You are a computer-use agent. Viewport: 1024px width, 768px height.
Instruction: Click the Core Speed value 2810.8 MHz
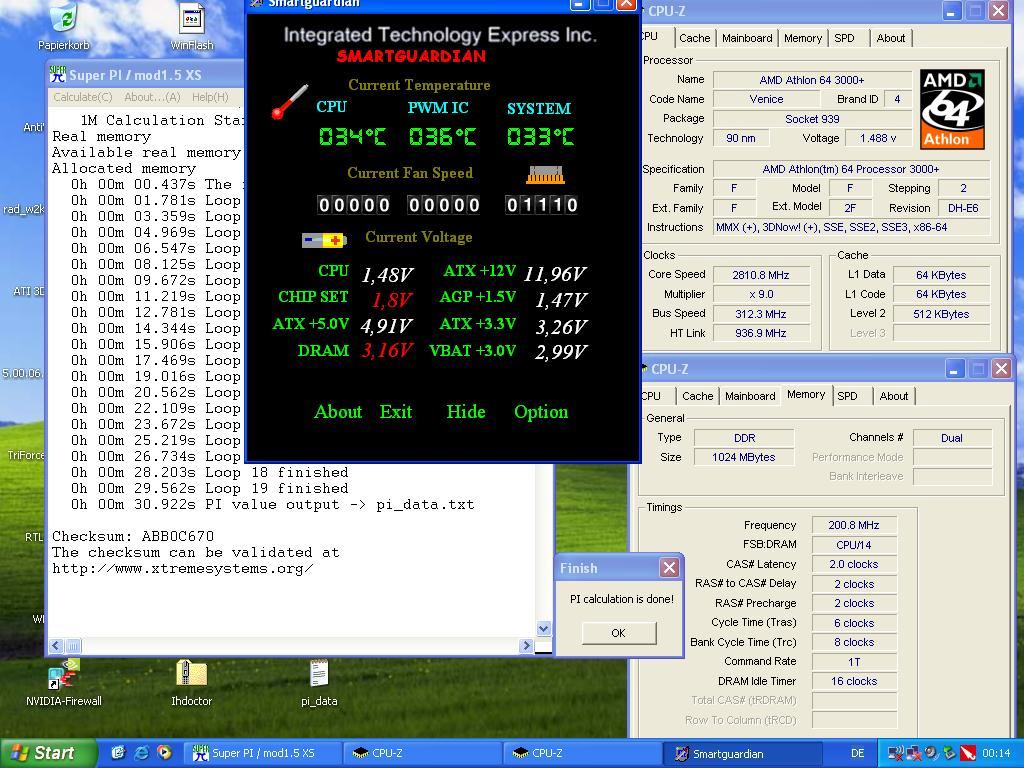click(x=761, y=275)
